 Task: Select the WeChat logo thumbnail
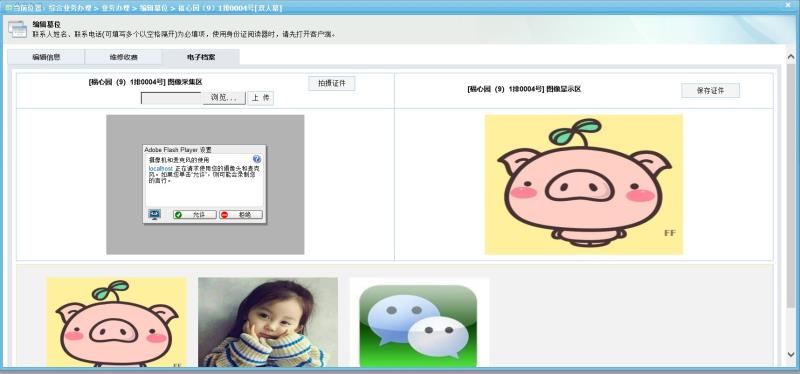coord(419,322)
